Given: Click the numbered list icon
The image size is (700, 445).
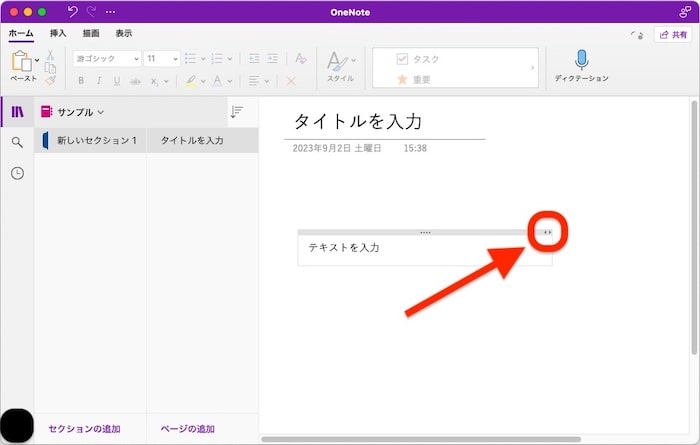Looking at the screenshot, I should 217,58.
